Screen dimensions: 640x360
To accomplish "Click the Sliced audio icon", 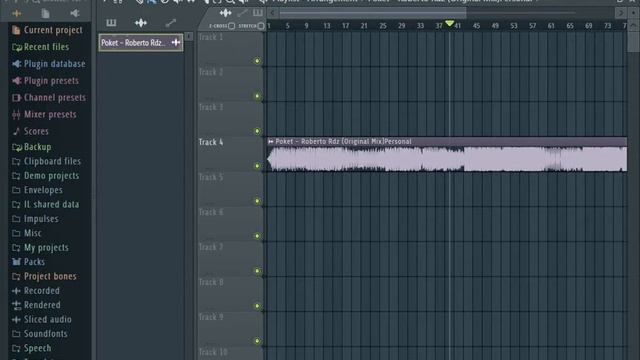I will (x=16, y=320).
